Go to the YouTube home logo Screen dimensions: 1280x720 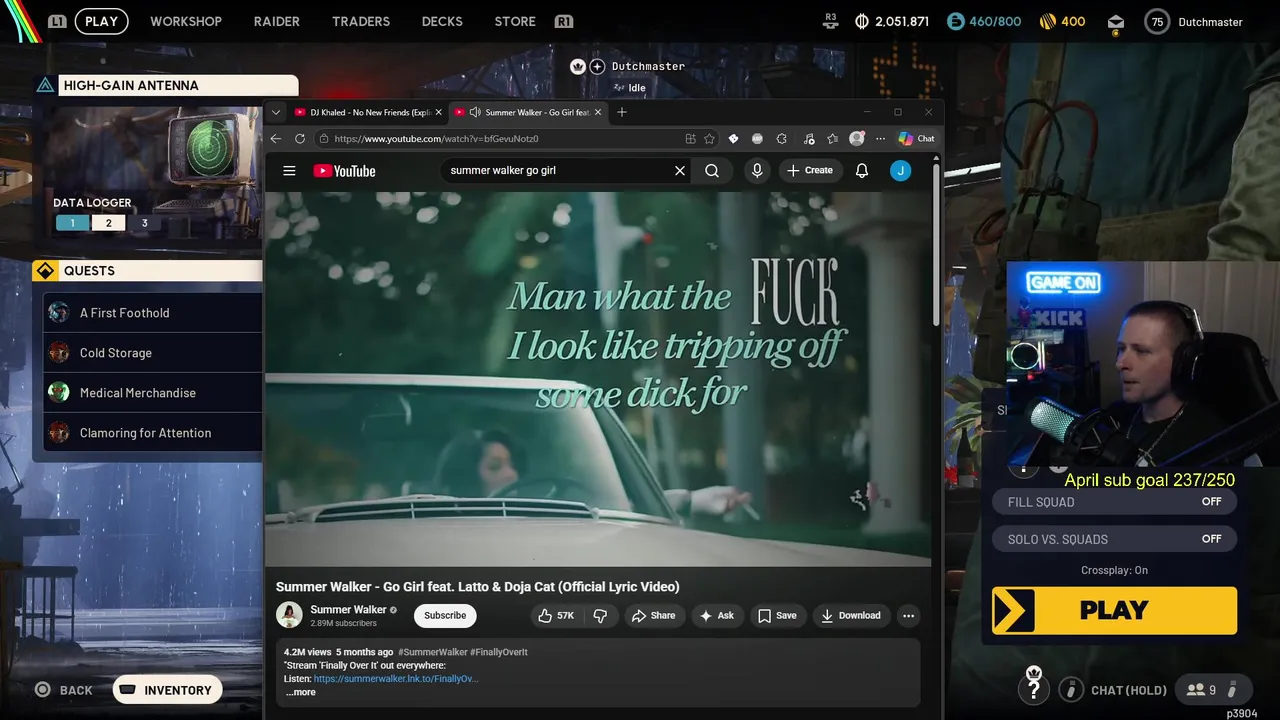344,171
